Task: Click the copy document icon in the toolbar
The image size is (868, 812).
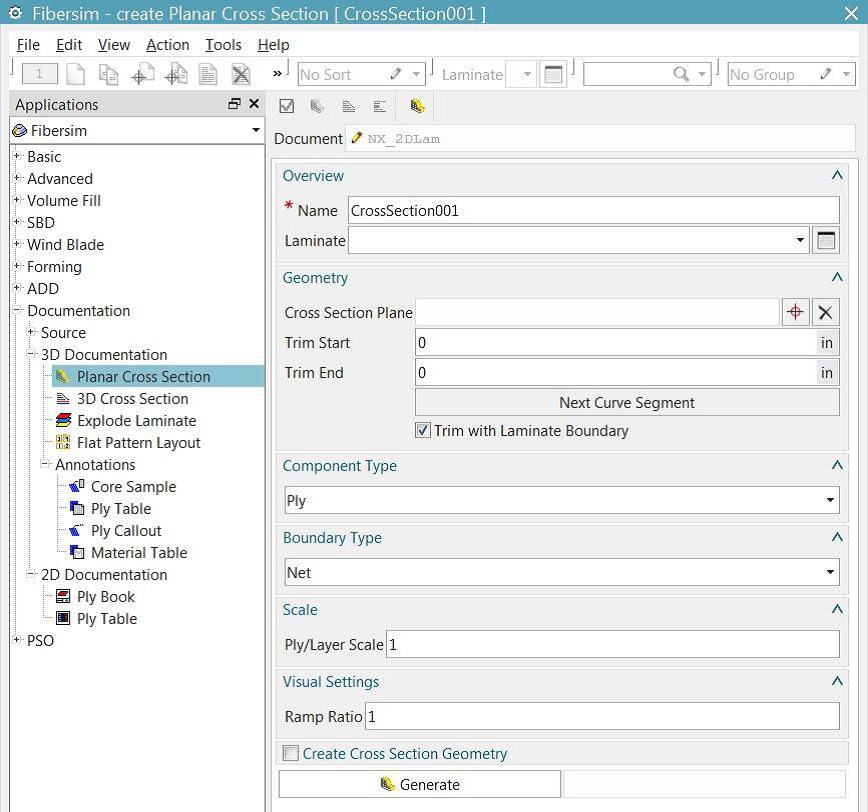Action: 108,74
